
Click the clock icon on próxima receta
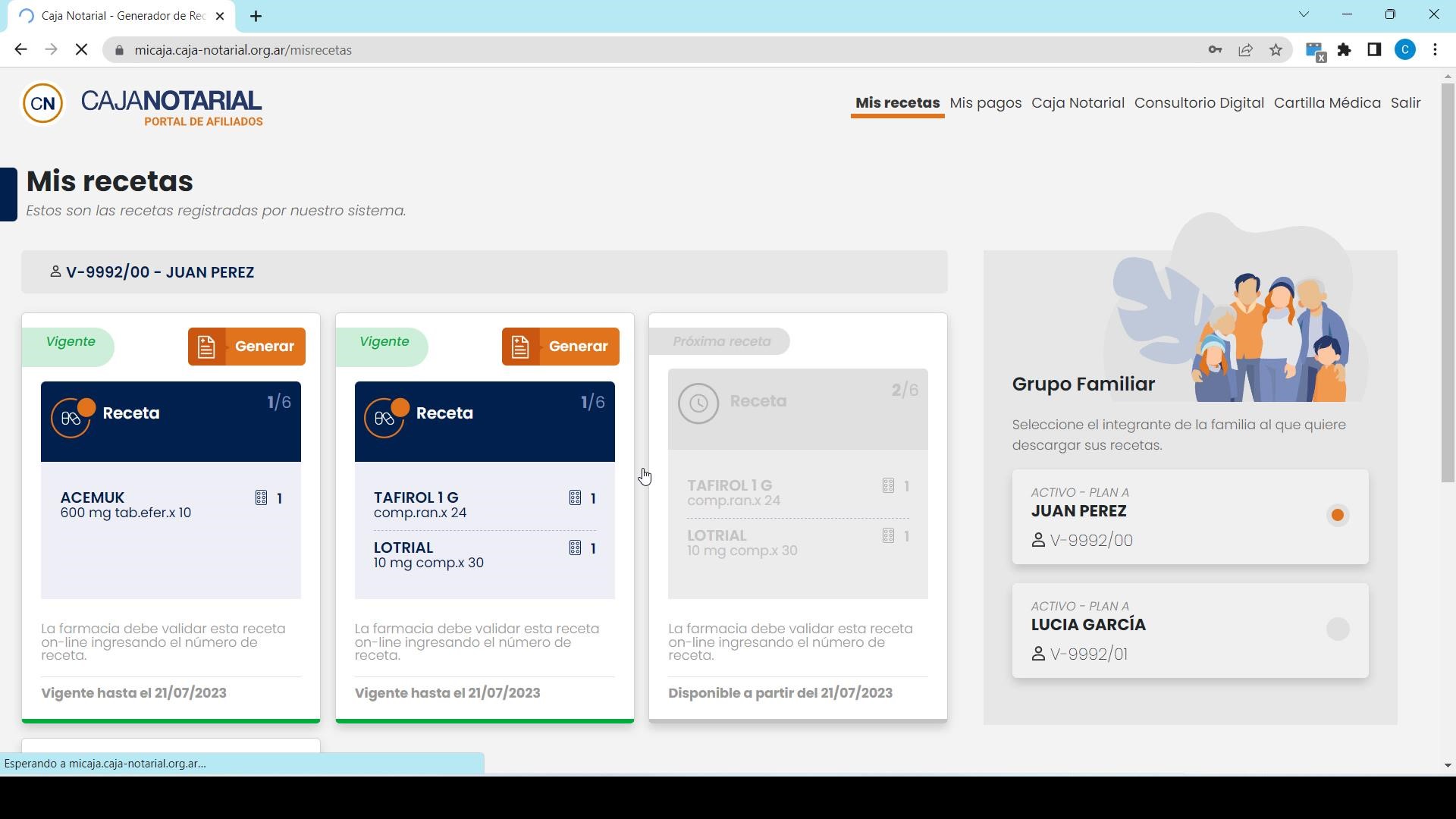pyautogui.click(x=698, y=403)
